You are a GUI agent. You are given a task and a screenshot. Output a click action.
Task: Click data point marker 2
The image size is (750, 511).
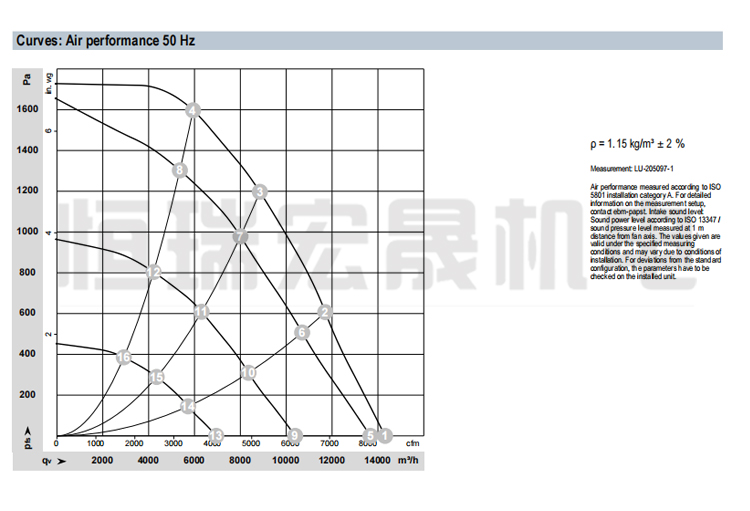point(325,312)
